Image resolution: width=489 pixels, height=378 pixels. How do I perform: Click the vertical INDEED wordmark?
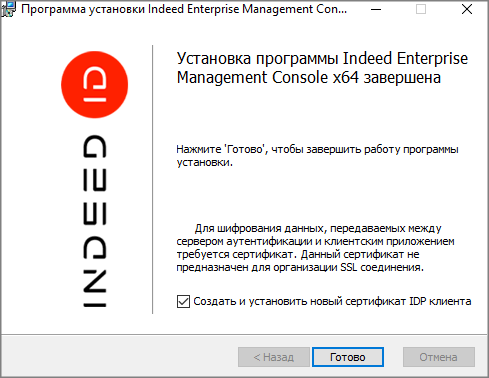(95, 221)
